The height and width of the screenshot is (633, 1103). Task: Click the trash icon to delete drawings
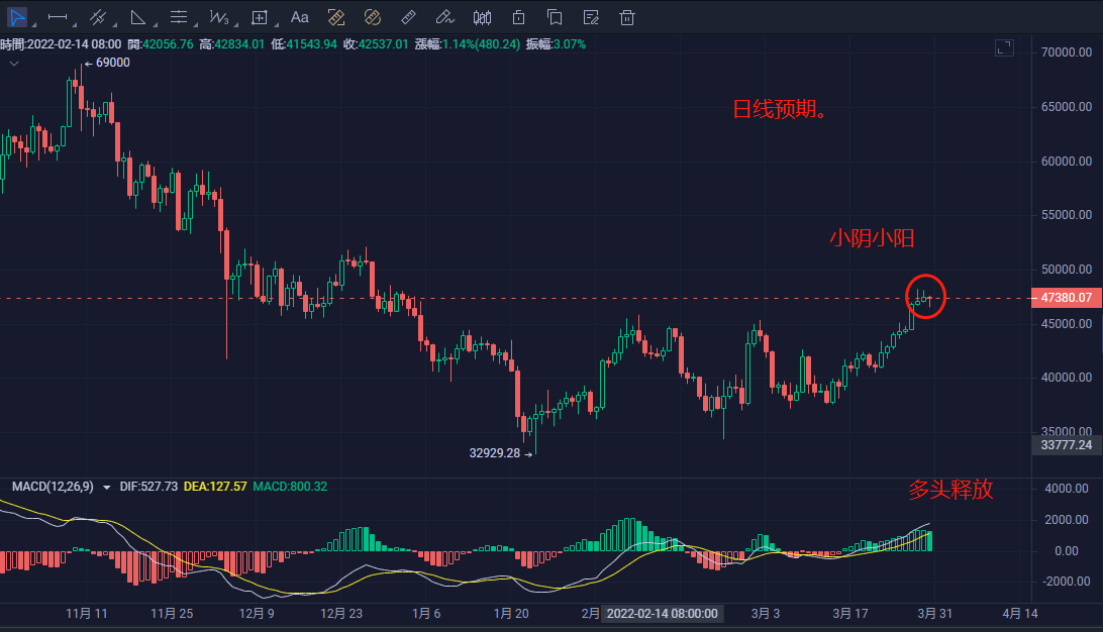tap(627, 17)
